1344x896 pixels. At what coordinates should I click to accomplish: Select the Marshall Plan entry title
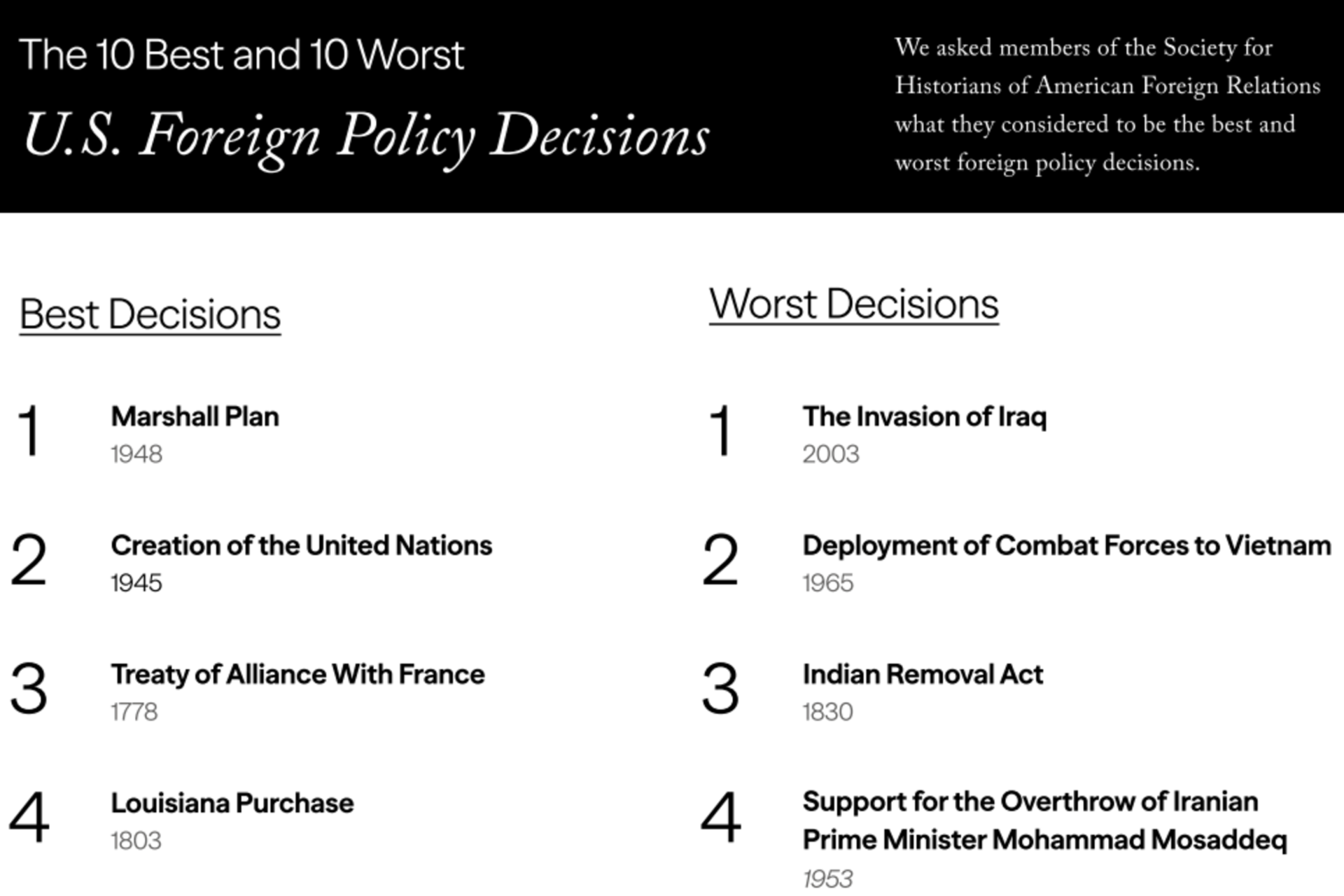click(x=195, y=416)
